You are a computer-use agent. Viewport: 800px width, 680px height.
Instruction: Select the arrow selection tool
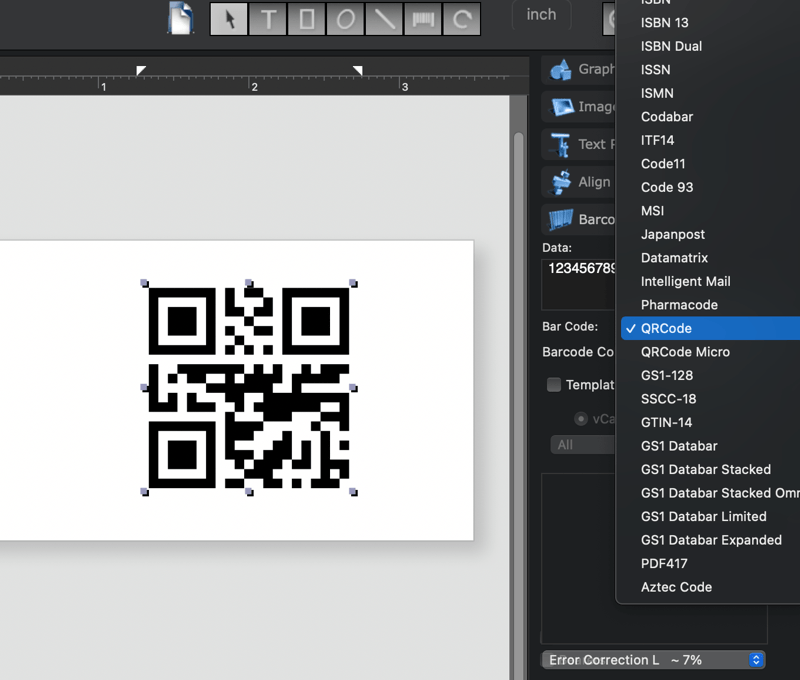point(229,15)
